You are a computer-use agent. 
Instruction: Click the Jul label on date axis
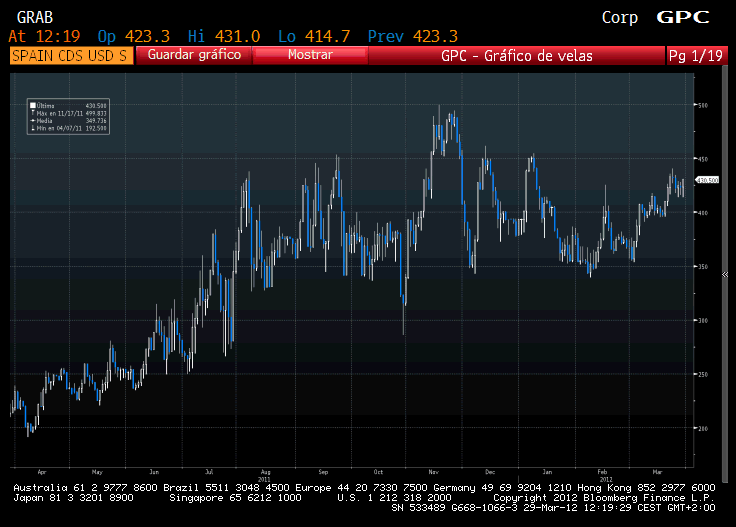pyautogui.click(x=209, y=472)
